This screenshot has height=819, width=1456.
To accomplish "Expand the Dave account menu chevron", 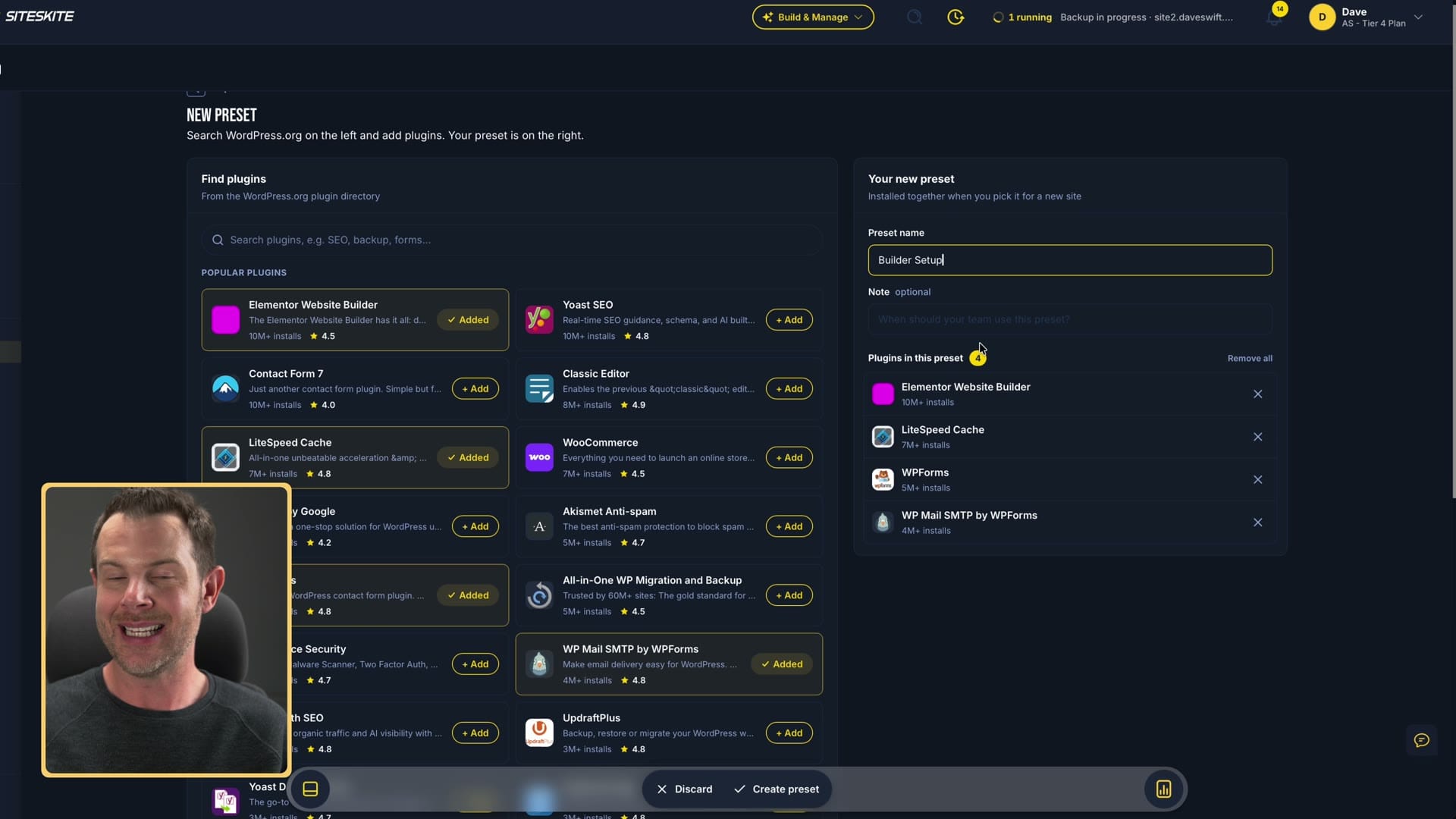I will tap(1418, 17).
